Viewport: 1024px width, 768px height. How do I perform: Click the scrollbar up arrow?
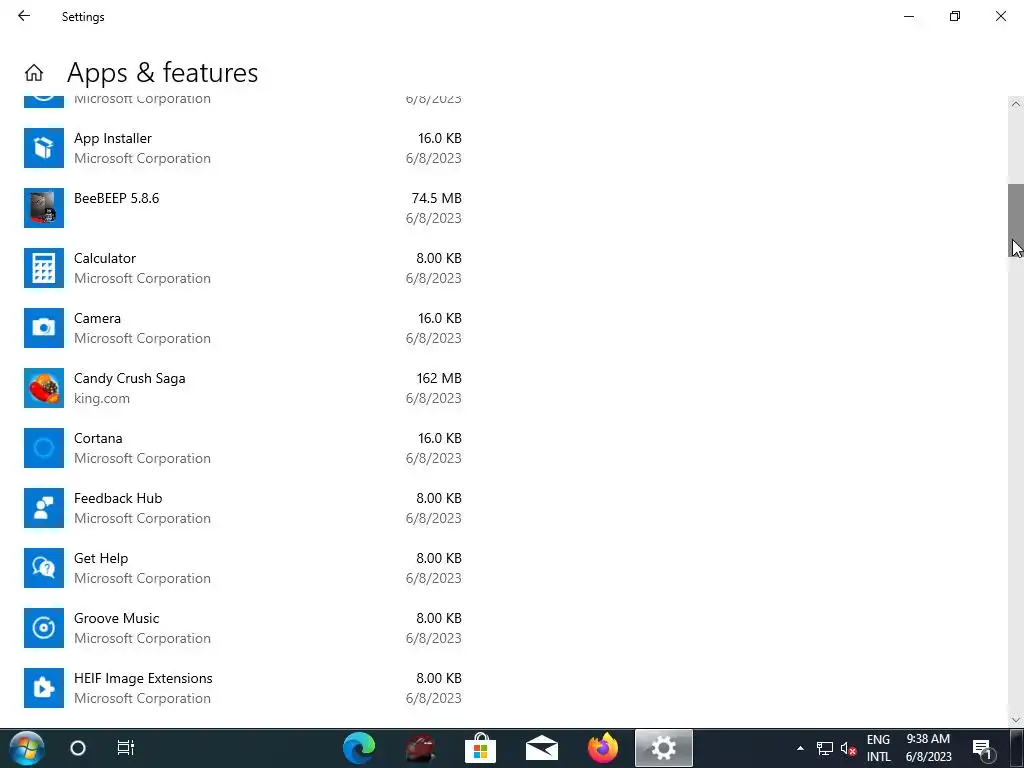click(x=1016, y=104)
